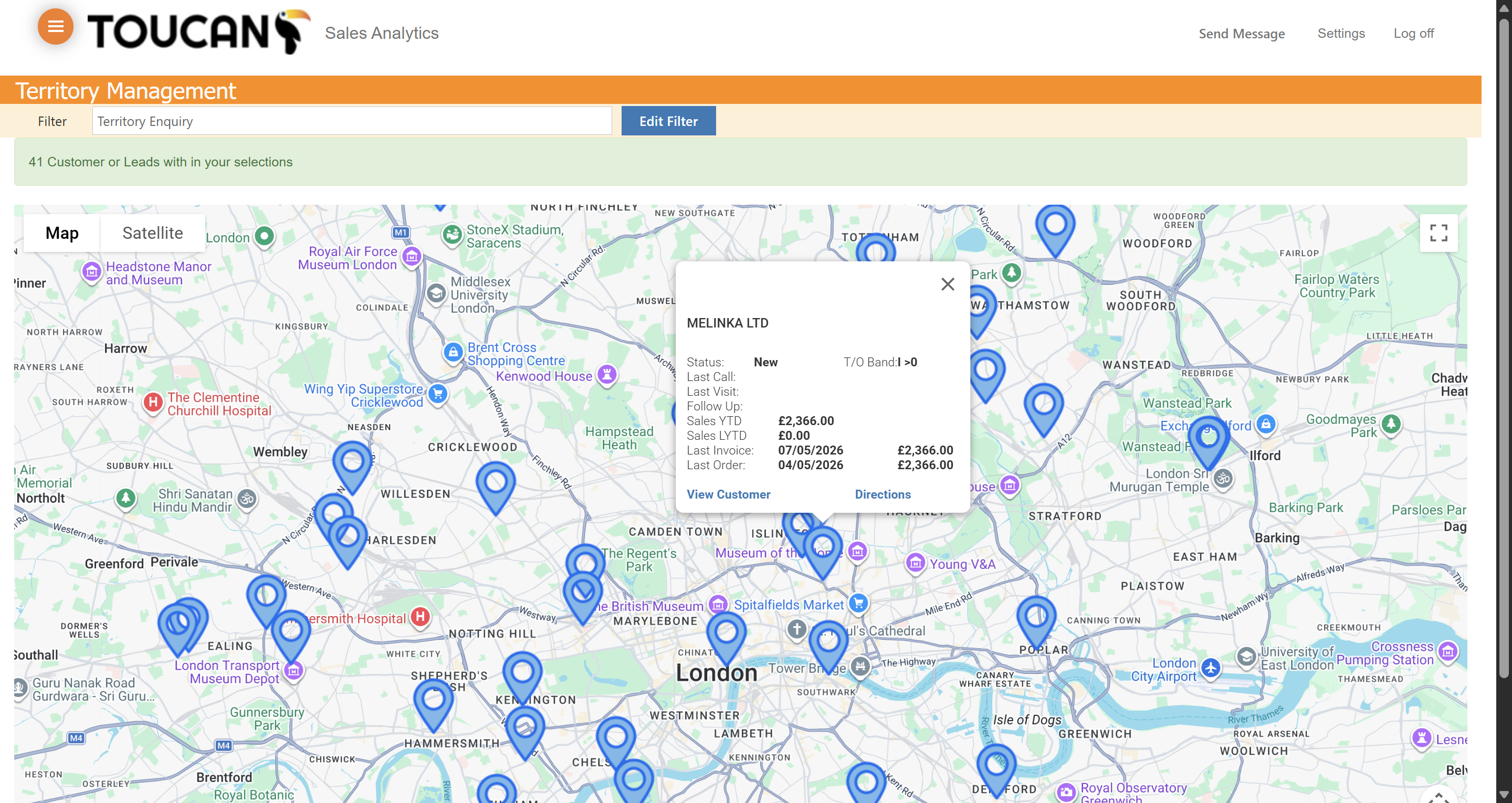1512x803 pixels.
Task: Click the Hammersmith Hospital H icon
Action: tap(420, 617)
